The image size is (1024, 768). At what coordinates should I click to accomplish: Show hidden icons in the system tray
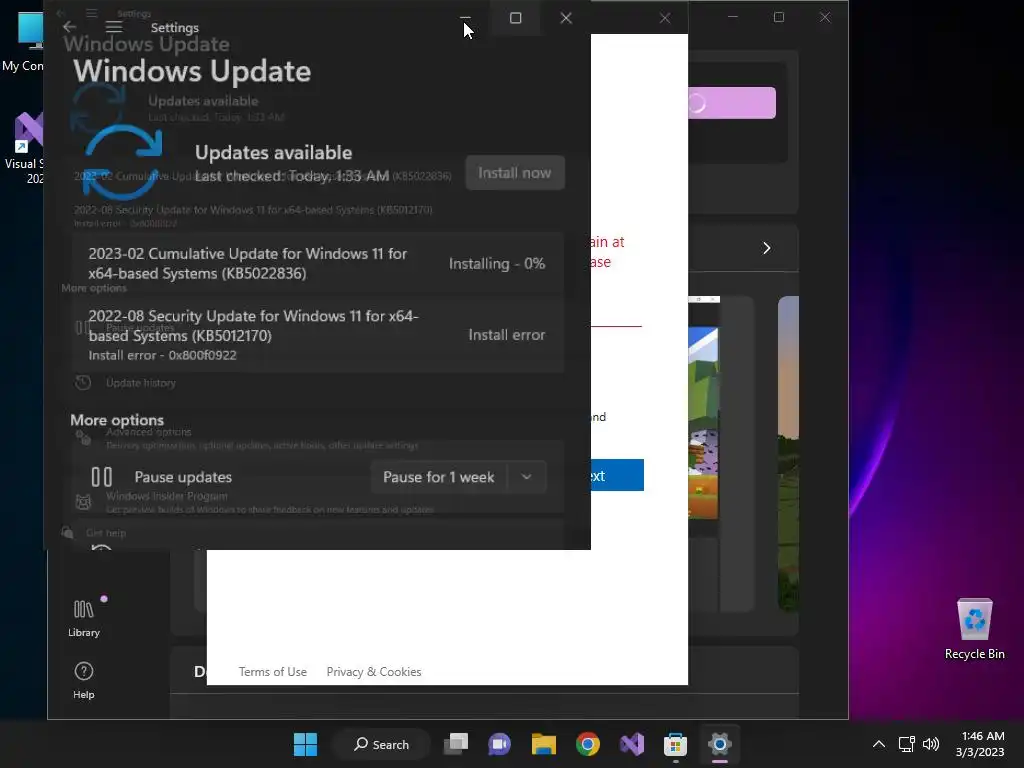879,744
